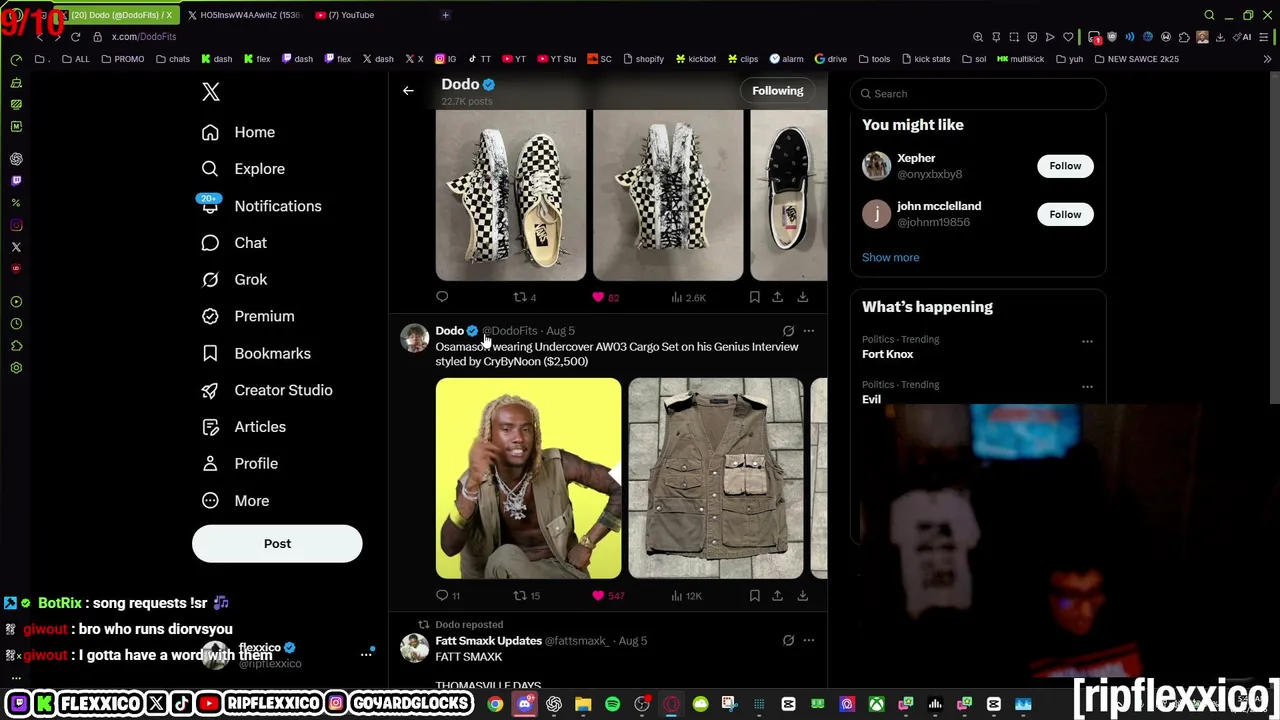Download media from the checkered shoes post
Viewport: 1280px width, 720px height.
pyautogui.click(x=802, y=297)
